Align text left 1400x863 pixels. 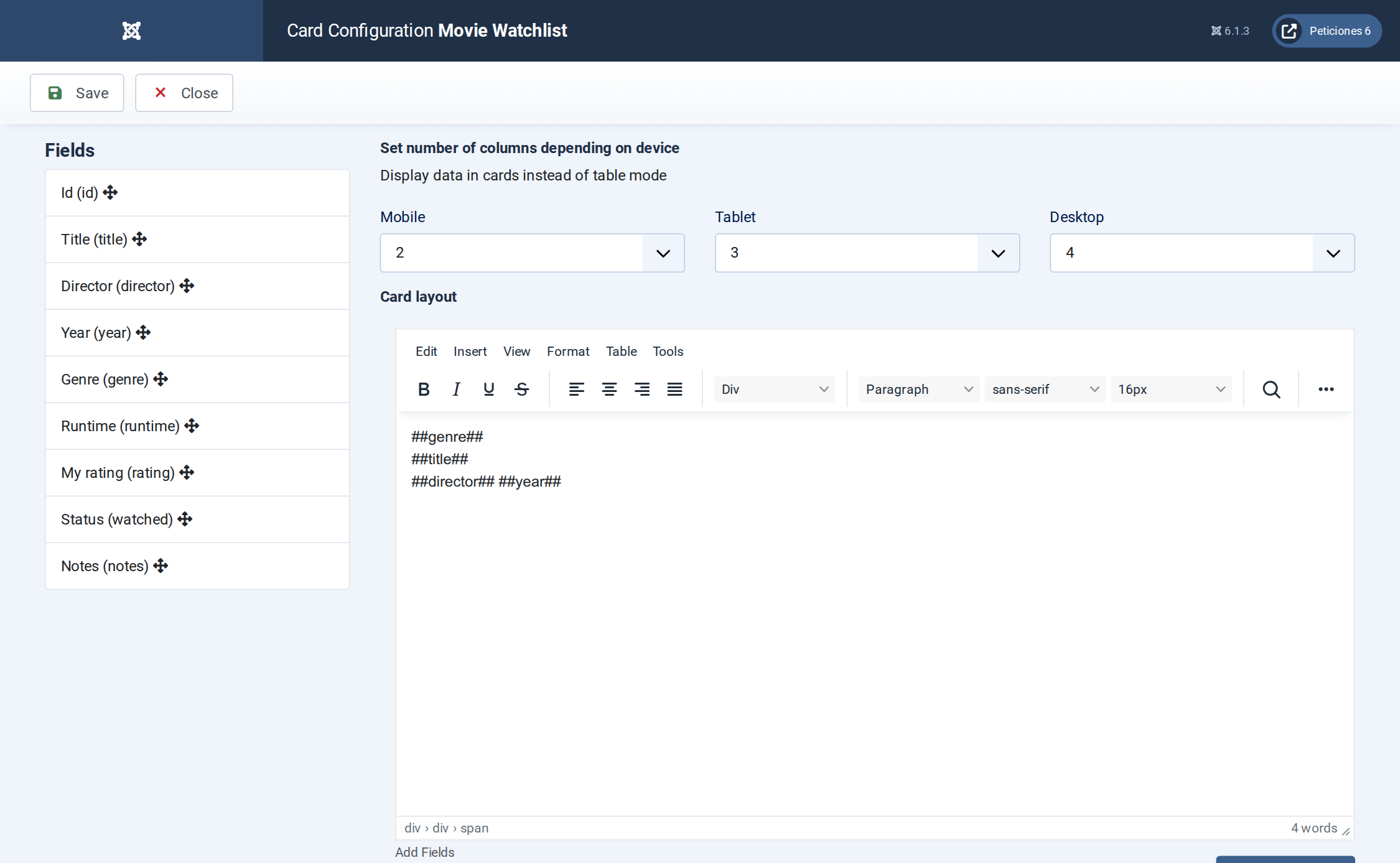pyautogui.click(x=576, y=390)
